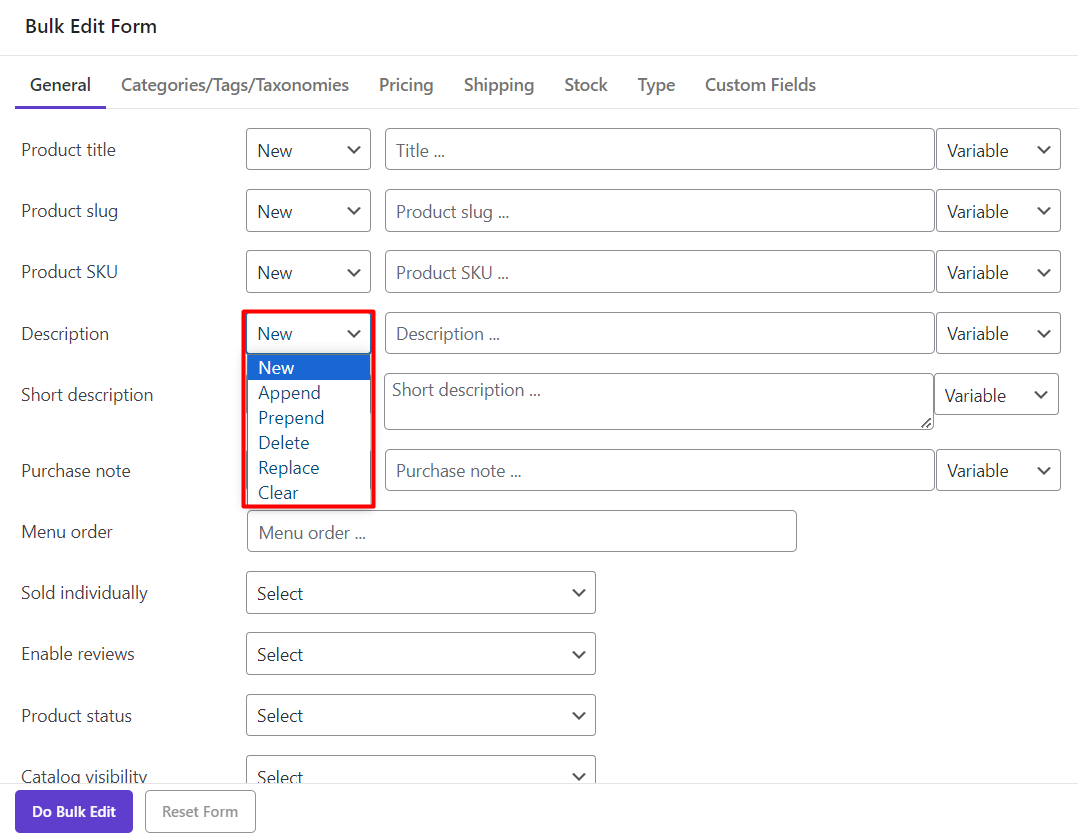Switch to the Pricing tab
The width and height of the screenshot is (1078, 838).
406,85
